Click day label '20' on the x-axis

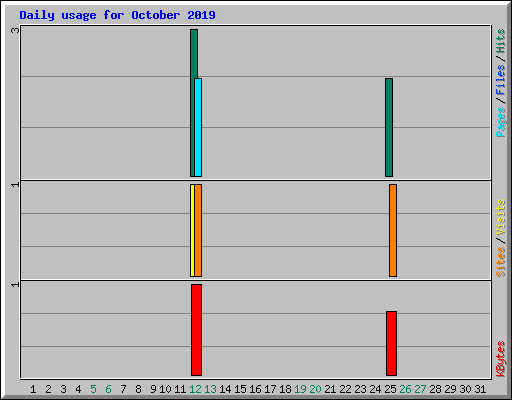tap(315, 389)
